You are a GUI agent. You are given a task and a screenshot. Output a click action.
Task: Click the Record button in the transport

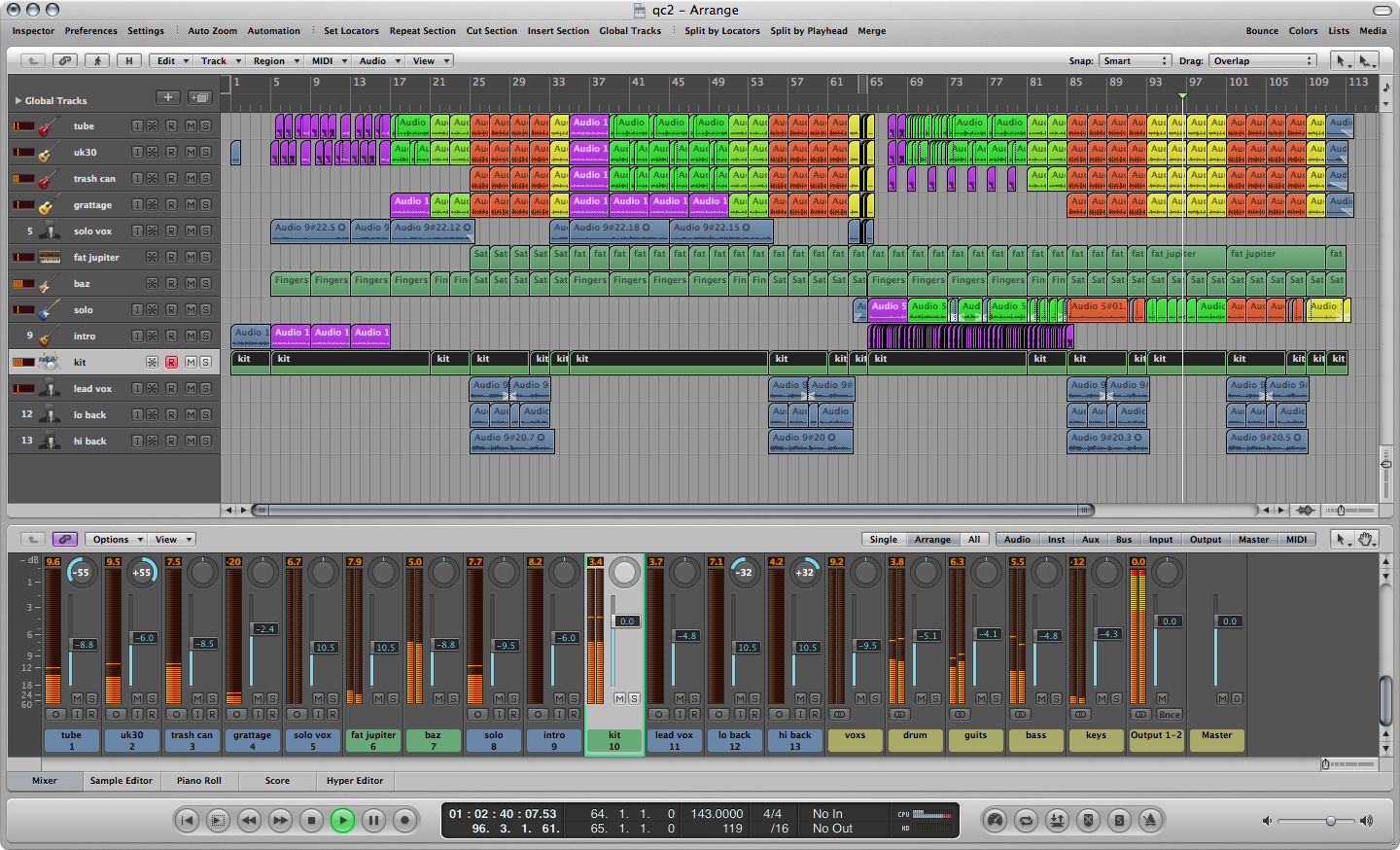(404, 821)
